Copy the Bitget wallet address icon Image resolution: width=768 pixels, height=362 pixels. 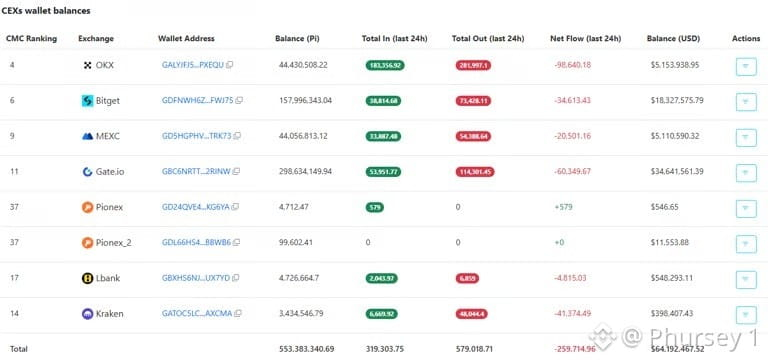(239, 100)
